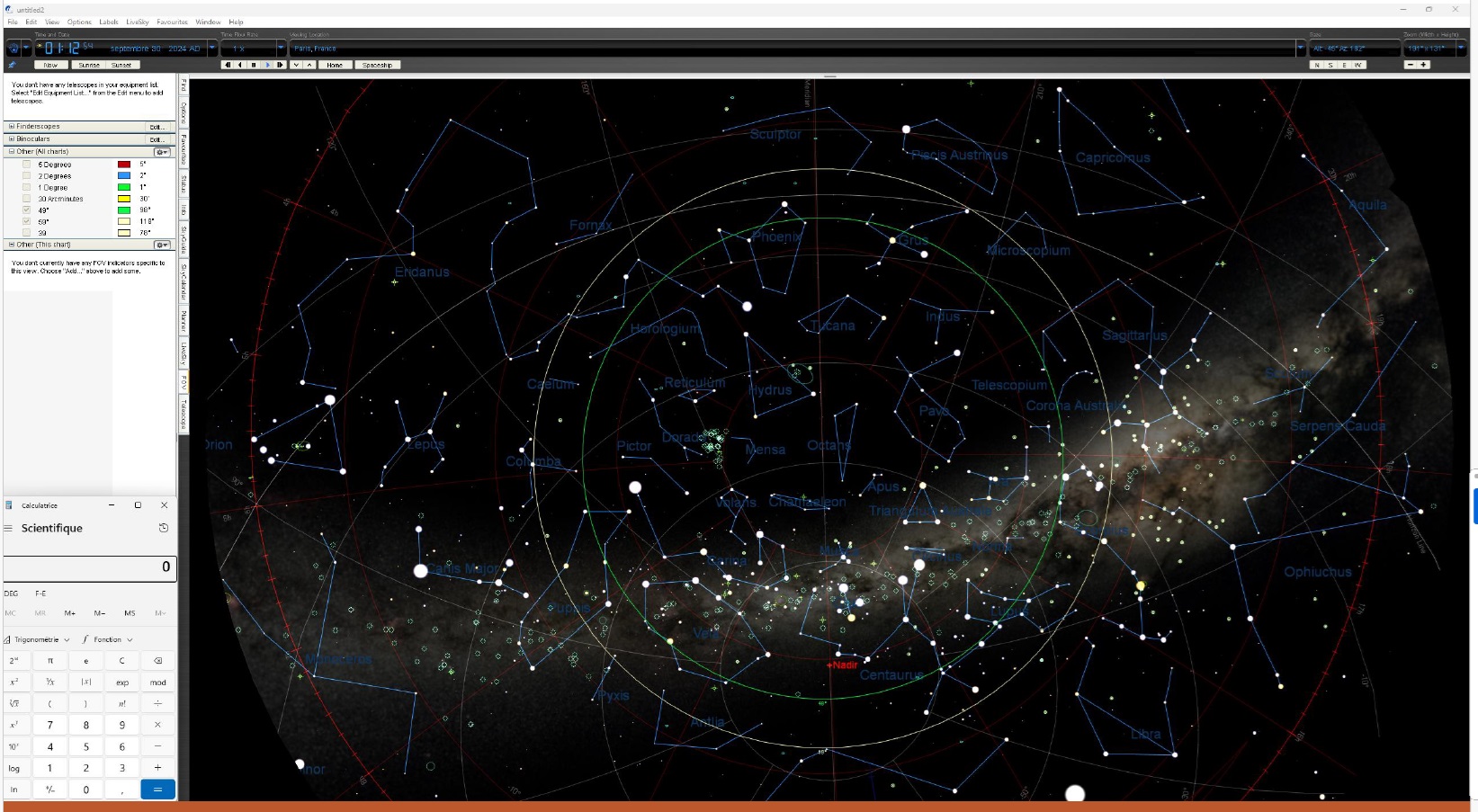The height and width of the screenshot is (812, 1478).
Task: Click yellow color swatch for 30 Arcminutes
Action: [x=124, y=199]
